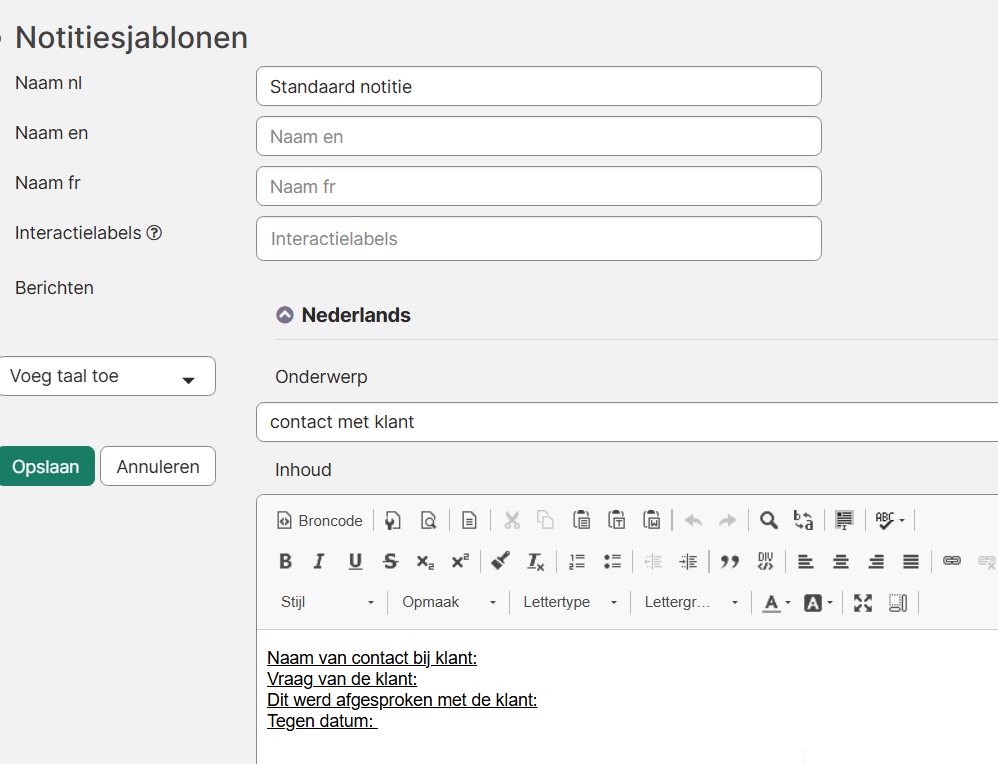Click the Naam en input field
Image resolution: width=998 pixels, height=764 pixels.
pos(538,137)
